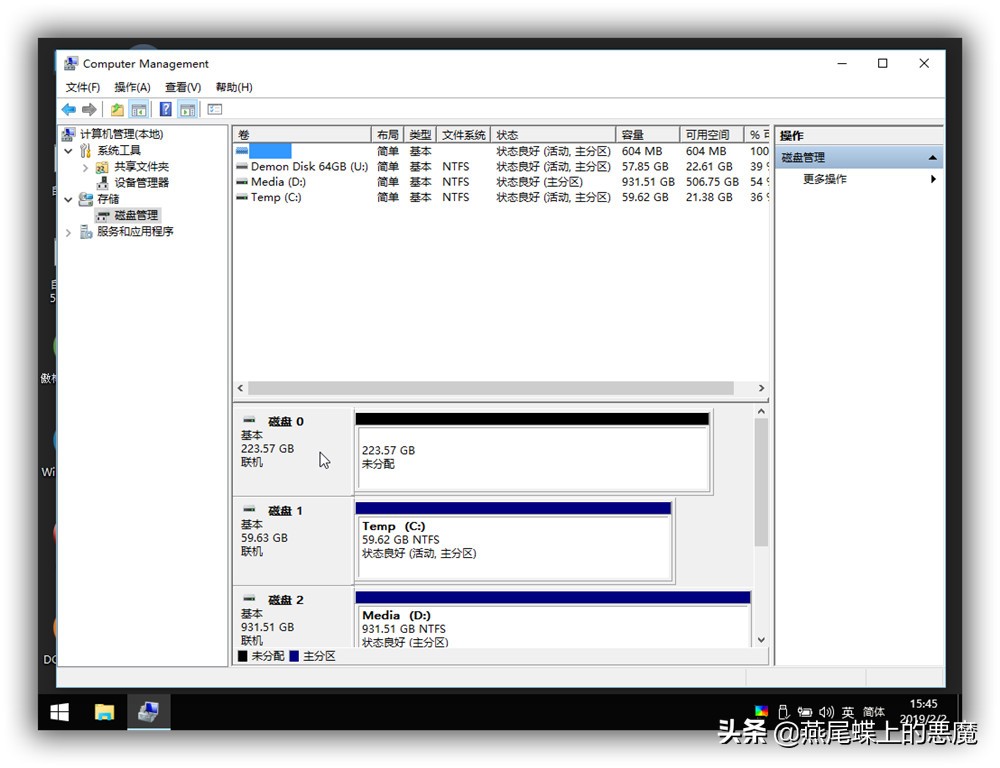This screenshot has height=768, width=1000.
Task: Open the 操作(A) menu
Action: (132, 87)
